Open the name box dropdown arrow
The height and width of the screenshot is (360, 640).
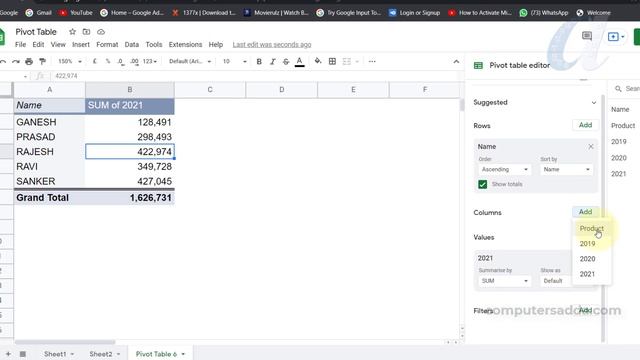[x=25, y=76]
